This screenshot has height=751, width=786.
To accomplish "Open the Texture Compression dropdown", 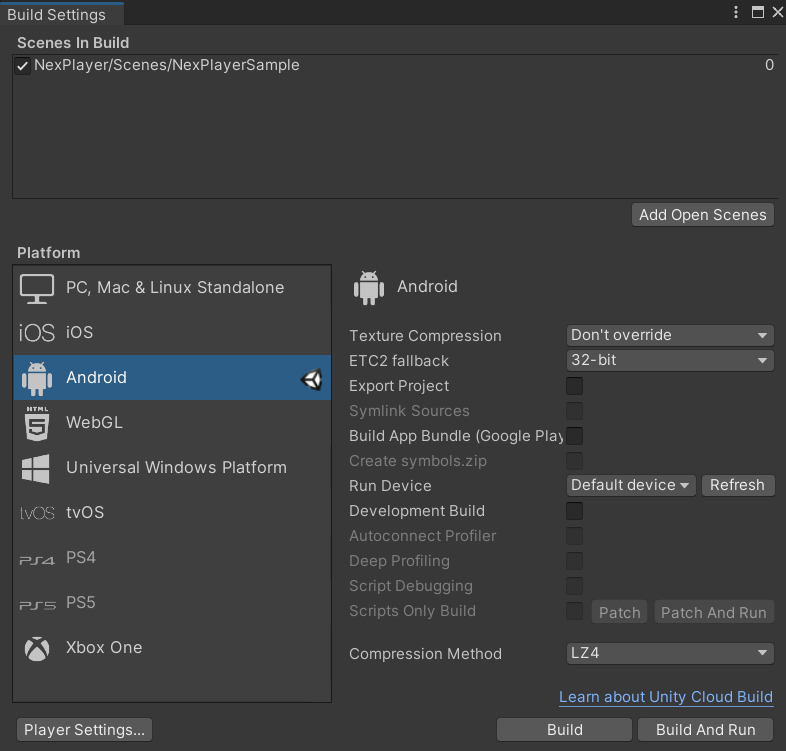I will point(670,335).
